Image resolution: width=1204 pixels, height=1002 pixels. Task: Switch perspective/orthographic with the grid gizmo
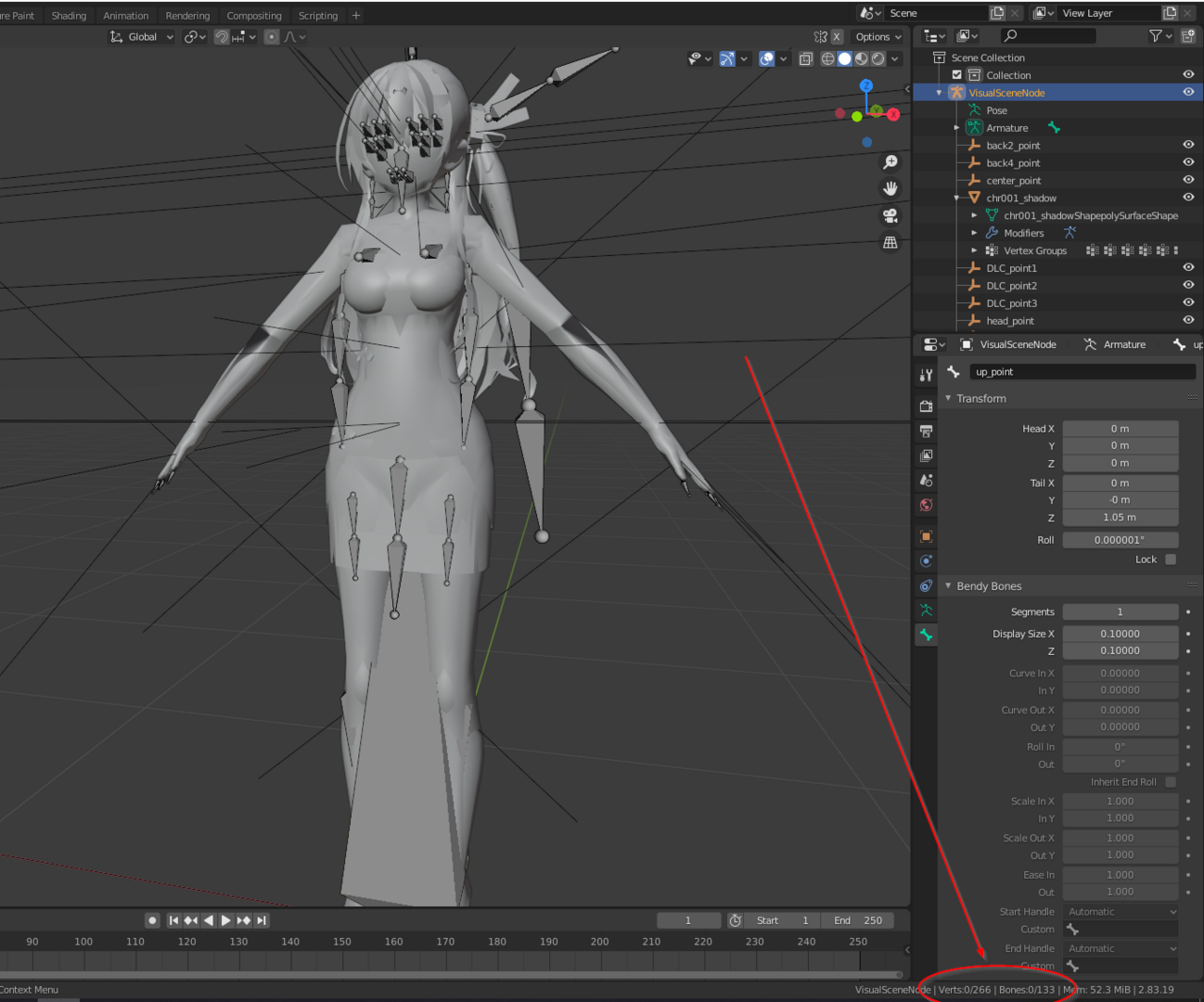click(x=890, y=242)
